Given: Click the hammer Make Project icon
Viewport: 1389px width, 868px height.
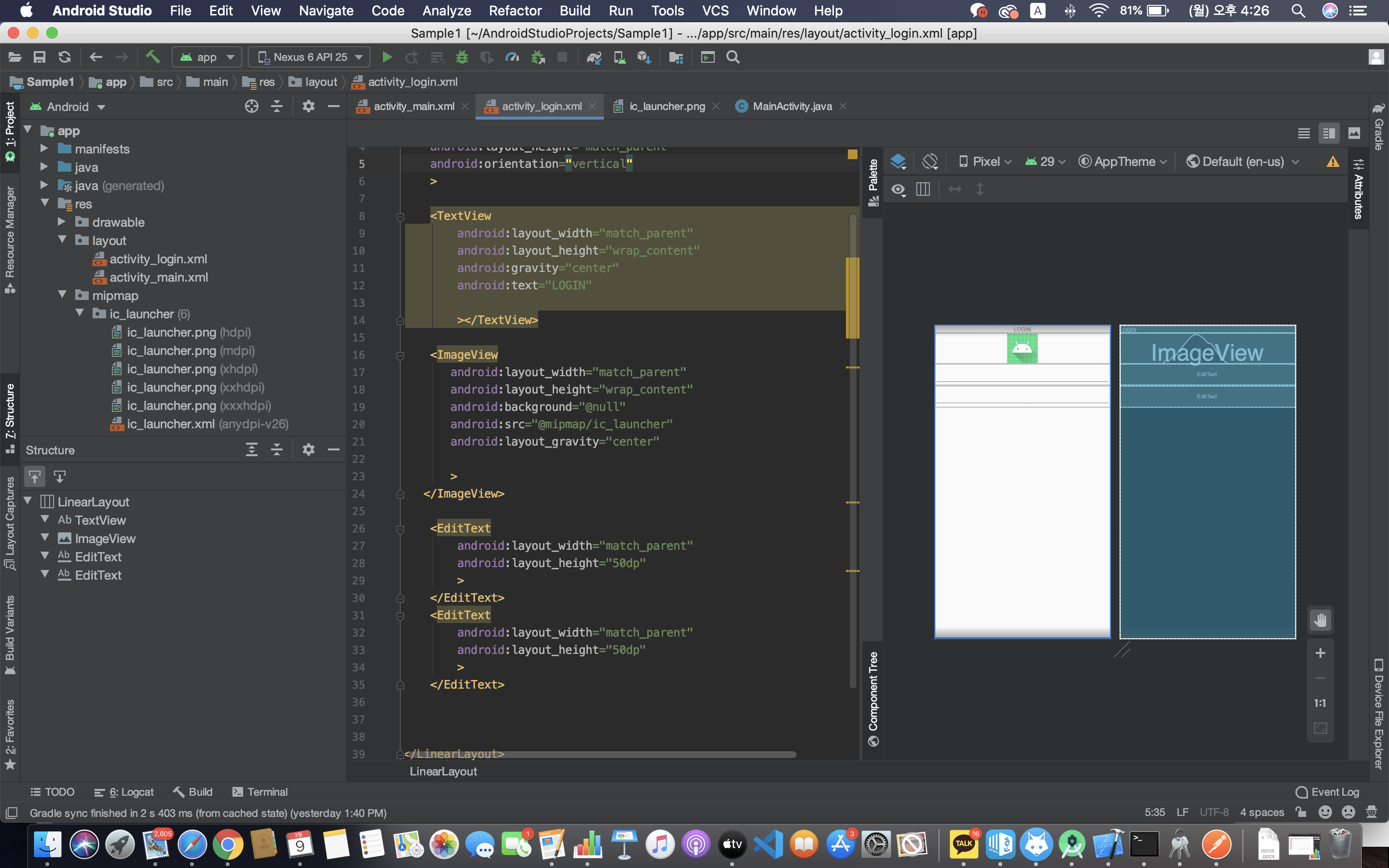Looking at the screenshot, I should coord(152,57).
